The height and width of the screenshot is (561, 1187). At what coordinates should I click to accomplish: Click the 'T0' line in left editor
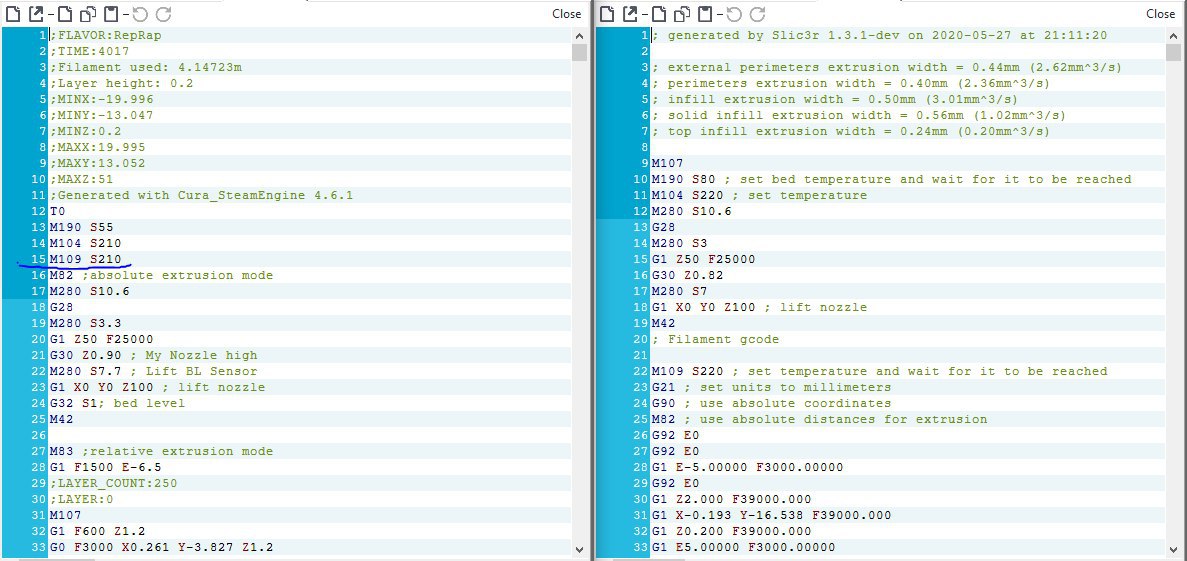[58, 211]
